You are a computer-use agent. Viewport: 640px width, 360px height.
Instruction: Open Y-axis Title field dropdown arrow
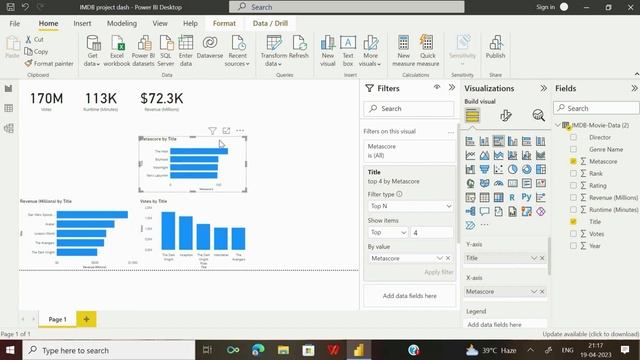[x=533, y=258]
